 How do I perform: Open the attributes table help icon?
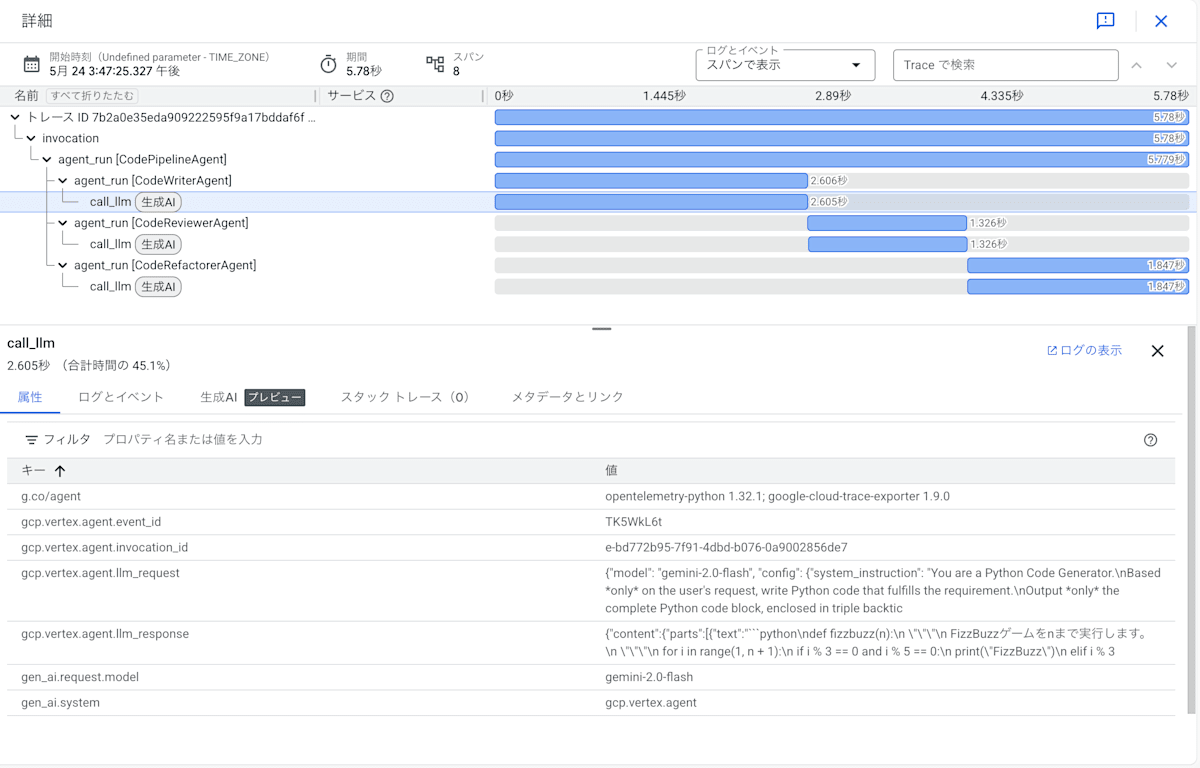(1150, 440)
